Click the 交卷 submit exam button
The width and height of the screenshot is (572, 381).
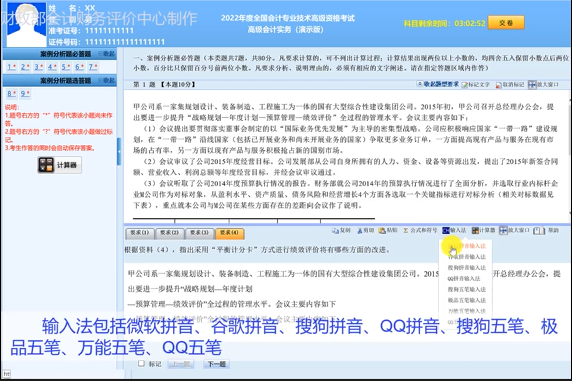pyautogui.click(x=506, y=23)
